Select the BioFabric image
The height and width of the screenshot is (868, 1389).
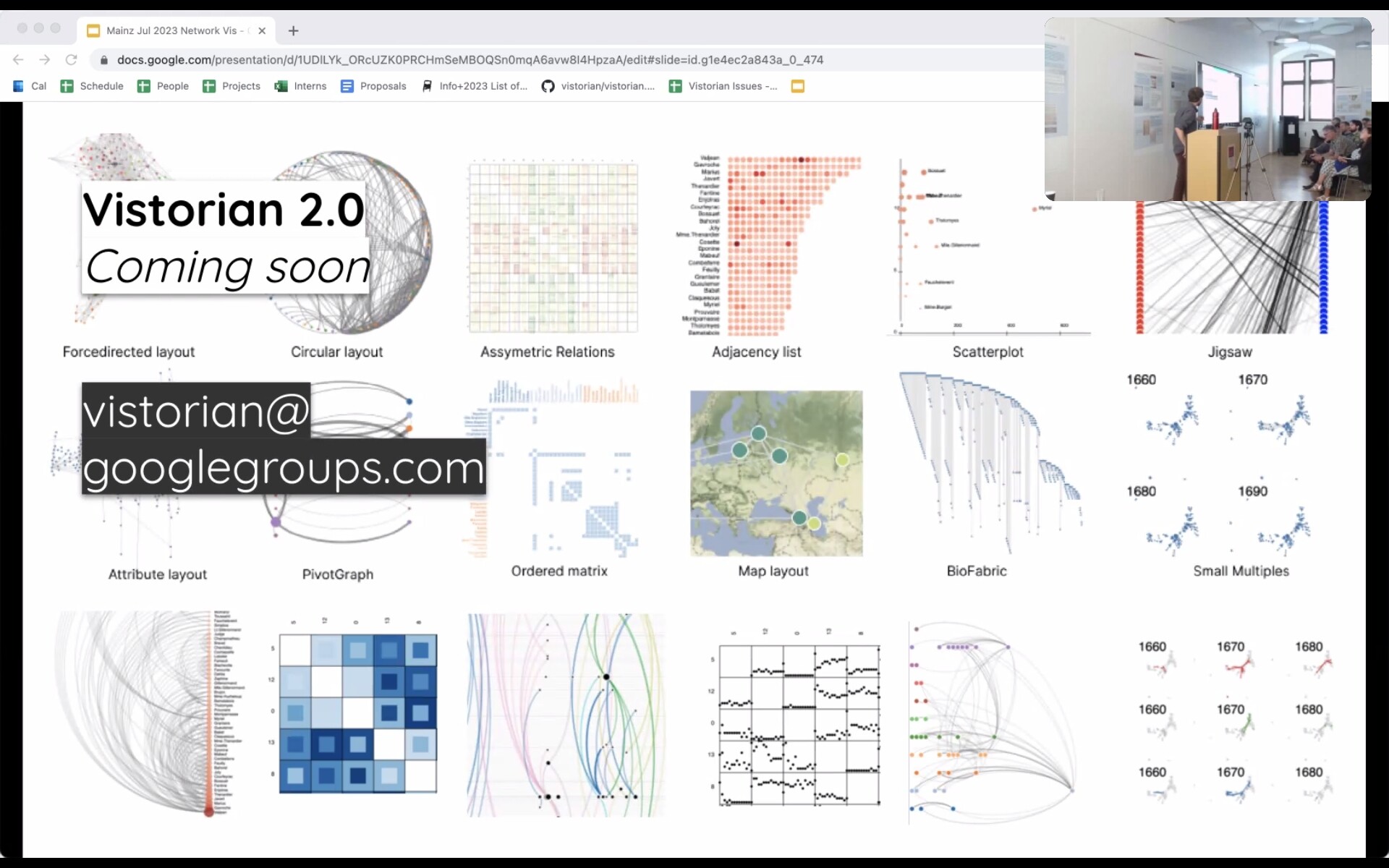point(990,463)
